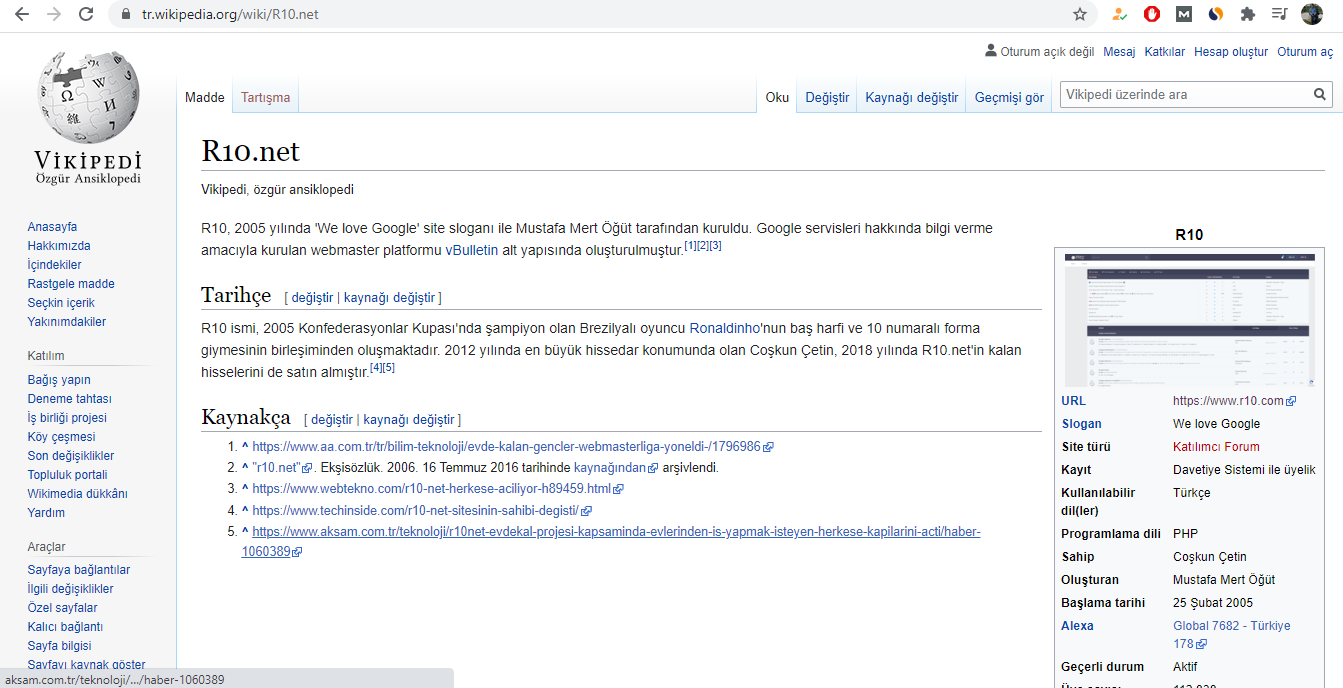Open Sayfaya bağlantılar link
This screenshot has height=688, width=1343.
coord(78,570)
